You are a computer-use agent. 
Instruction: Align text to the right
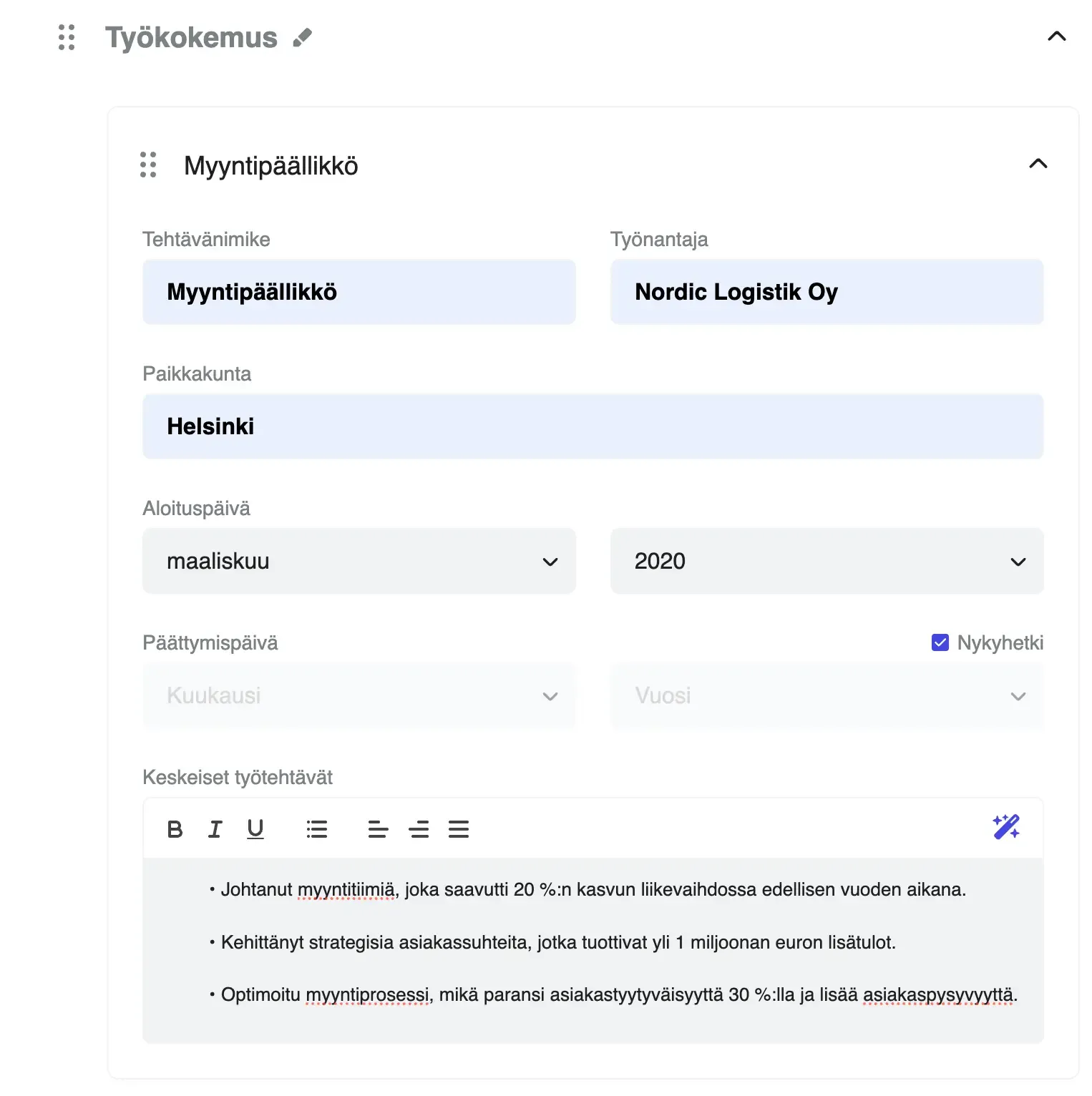pyautogui.click(x=419, y=828)
